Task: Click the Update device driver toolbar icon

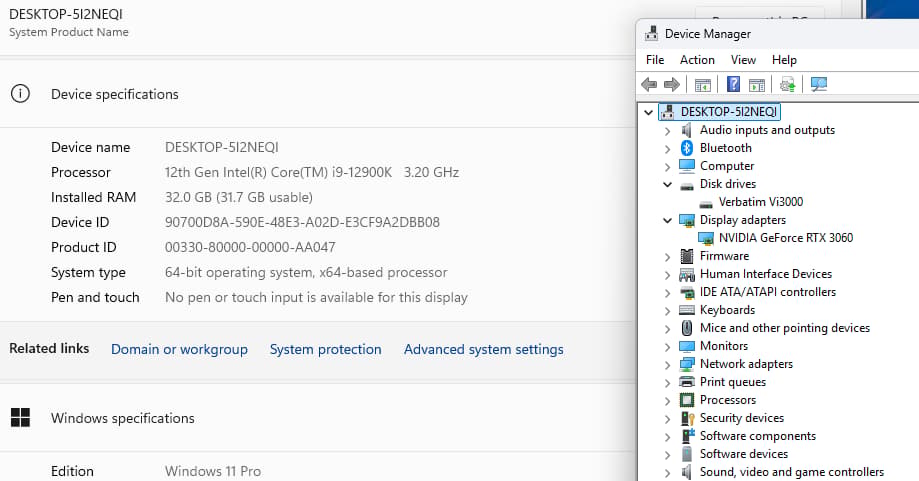Action: coord(788,84)
